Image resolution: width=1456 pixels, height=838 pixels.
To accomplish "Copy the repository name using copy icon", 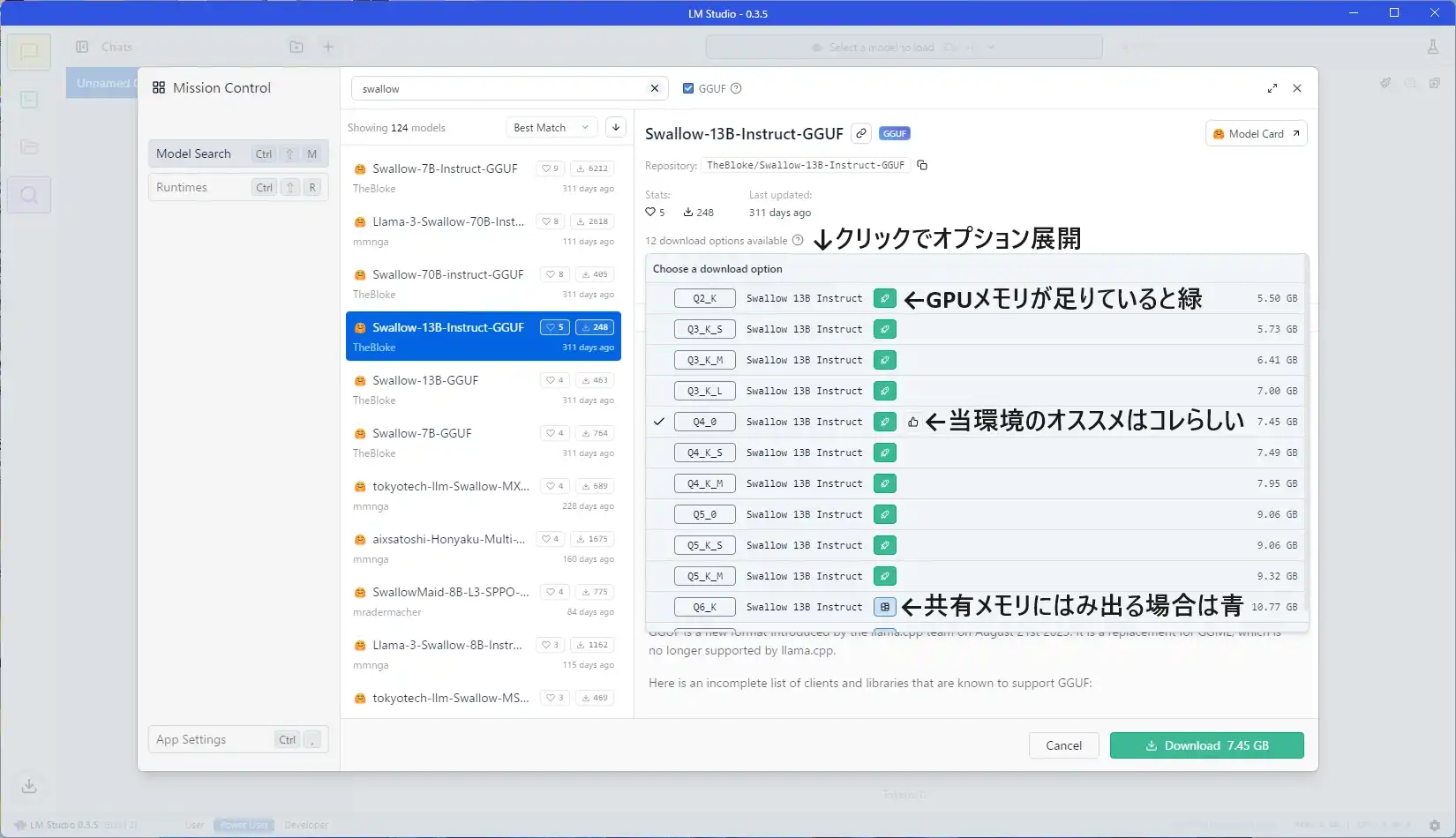I will tap(922, 165).
